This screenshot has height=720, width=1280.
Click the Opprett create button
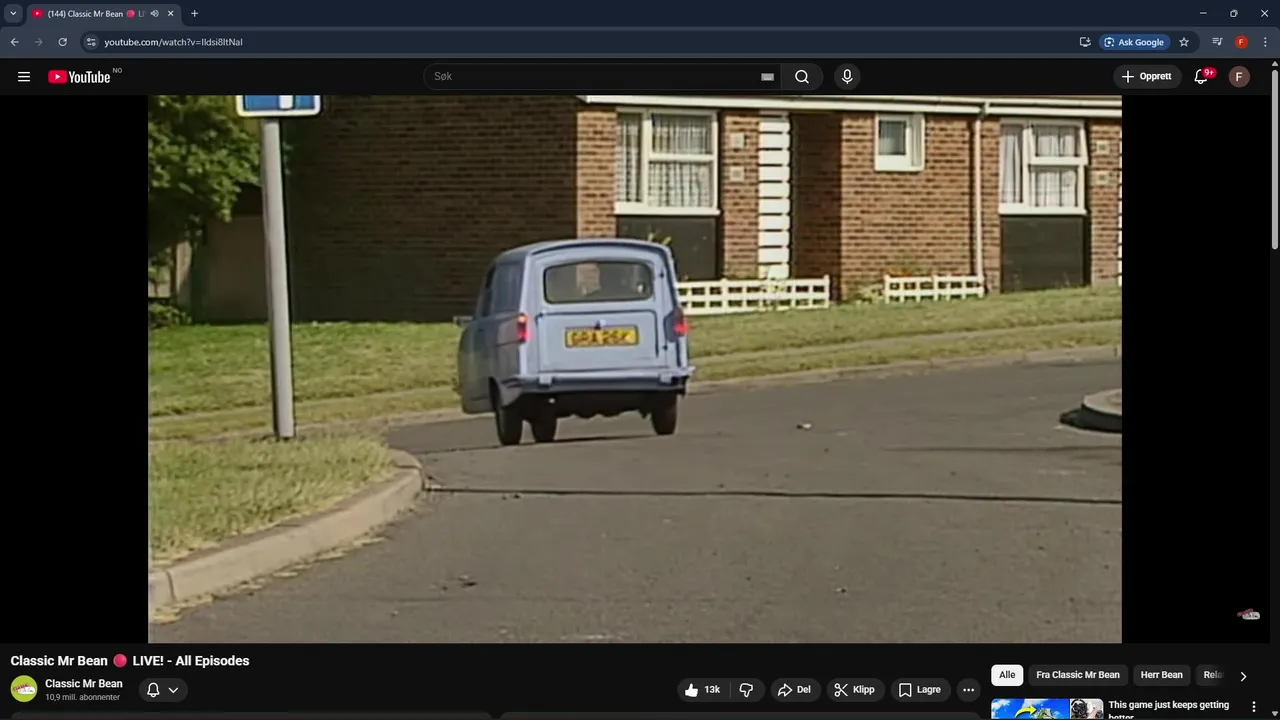point(1147,77)
